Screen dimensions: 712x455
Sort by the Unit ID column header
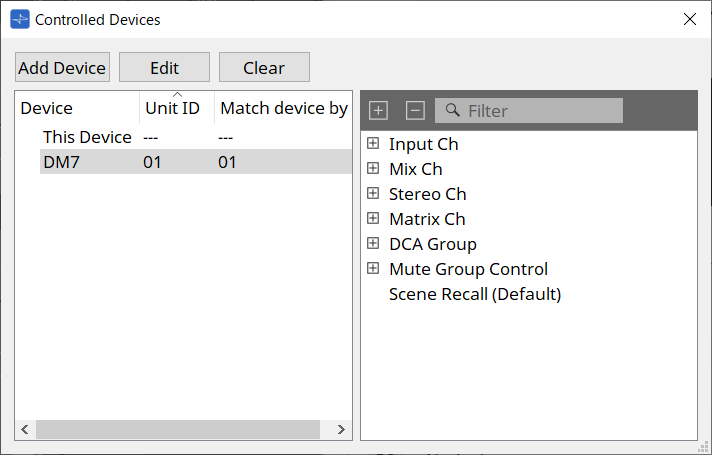(172, 108)
